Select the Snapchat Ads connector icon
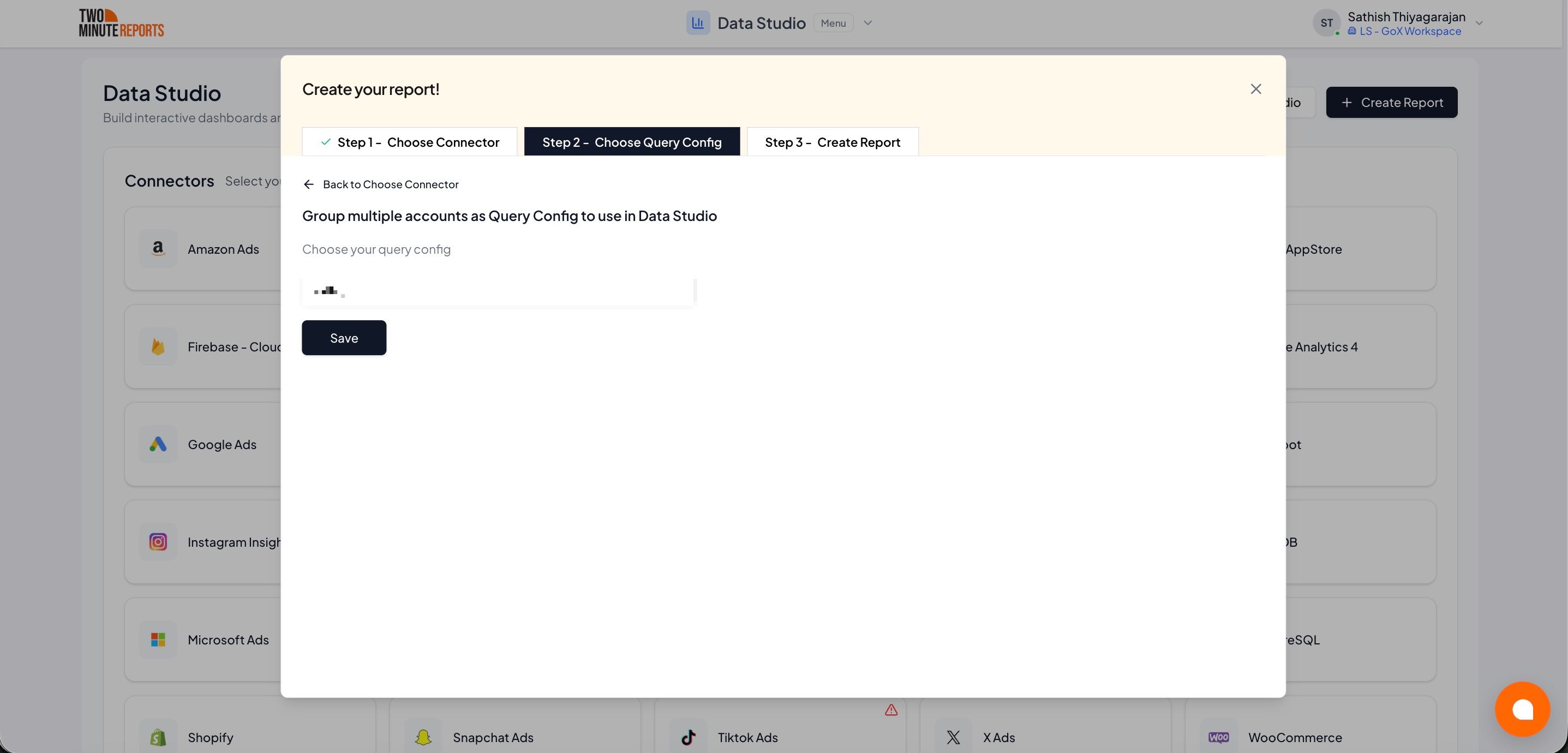1568x753 pixels. click(x=423, y=737)
